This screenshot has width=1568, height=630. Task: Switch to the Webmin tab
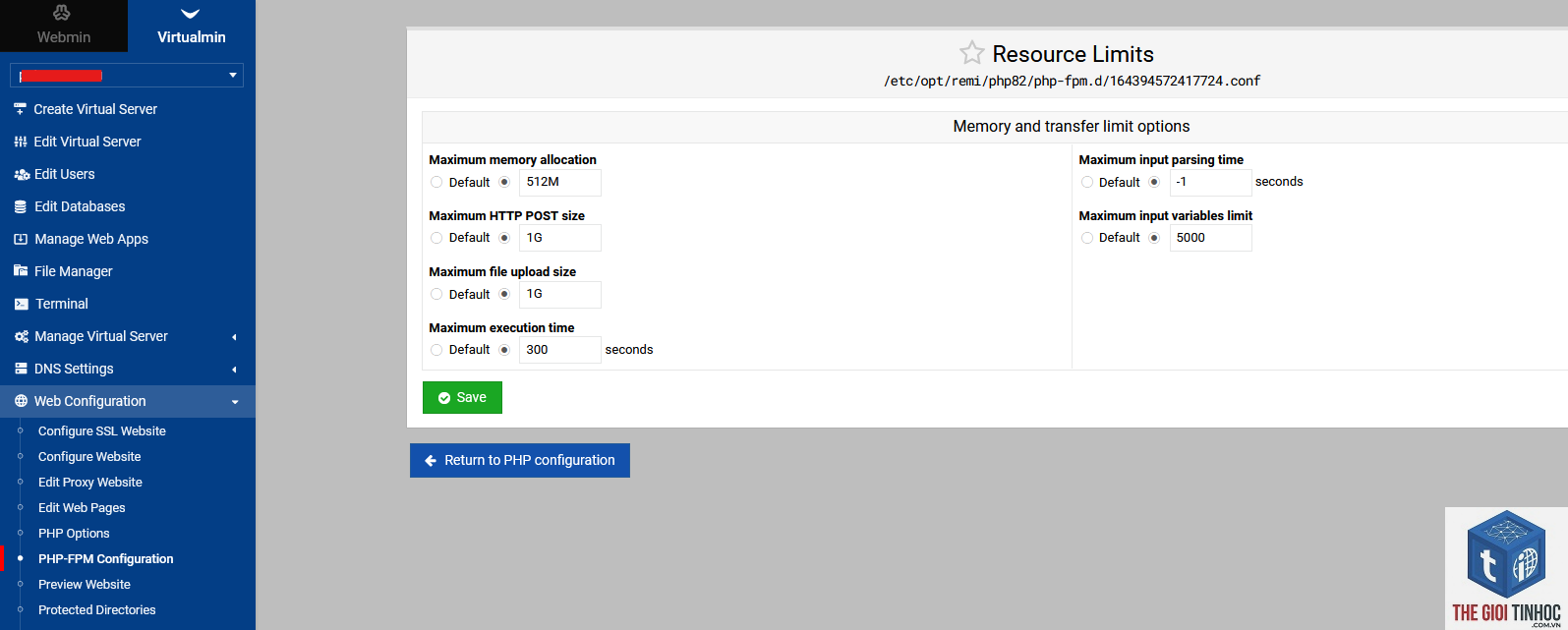[64, 26]
